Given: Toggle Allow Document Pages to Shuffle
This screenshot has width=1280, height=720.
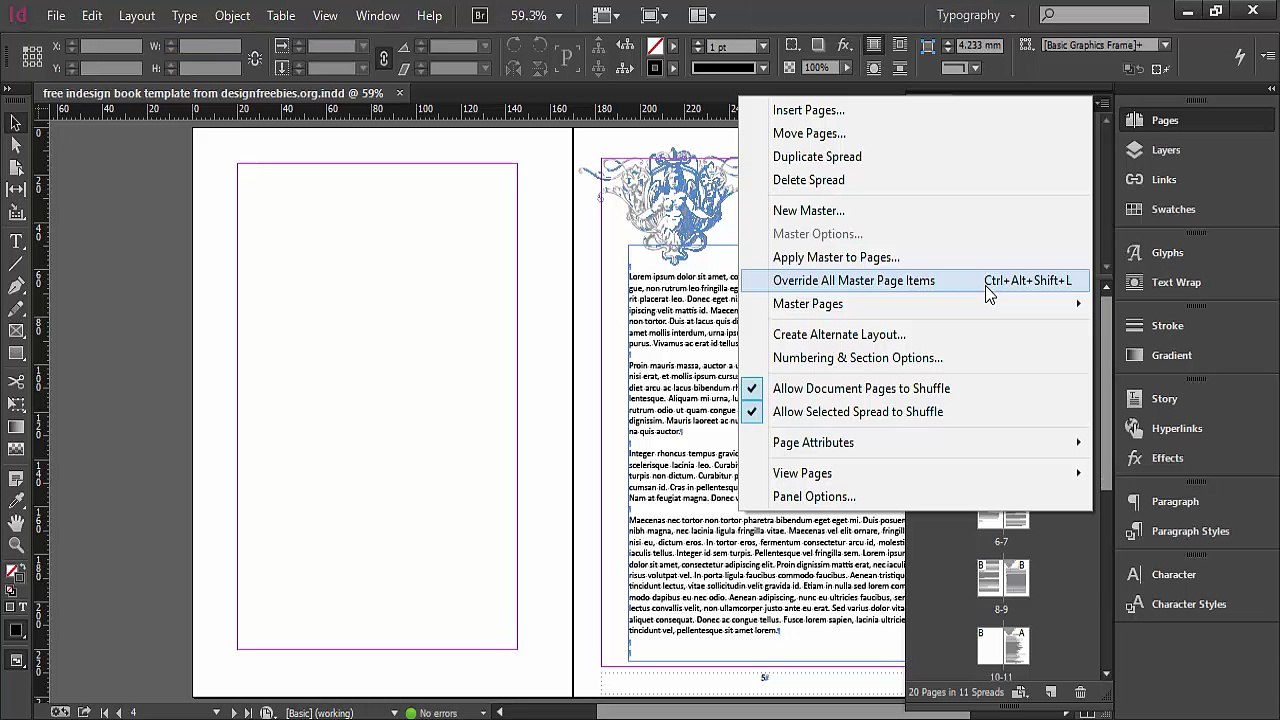Looking at the screenshot, I should coord(861,388).
